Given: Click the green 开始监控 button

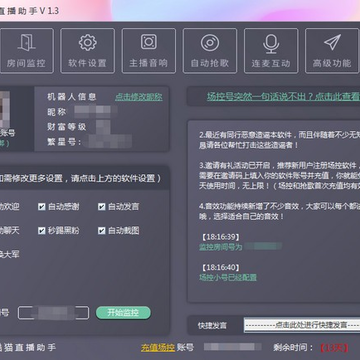Looking at the screenshot, I should [123, 313].
